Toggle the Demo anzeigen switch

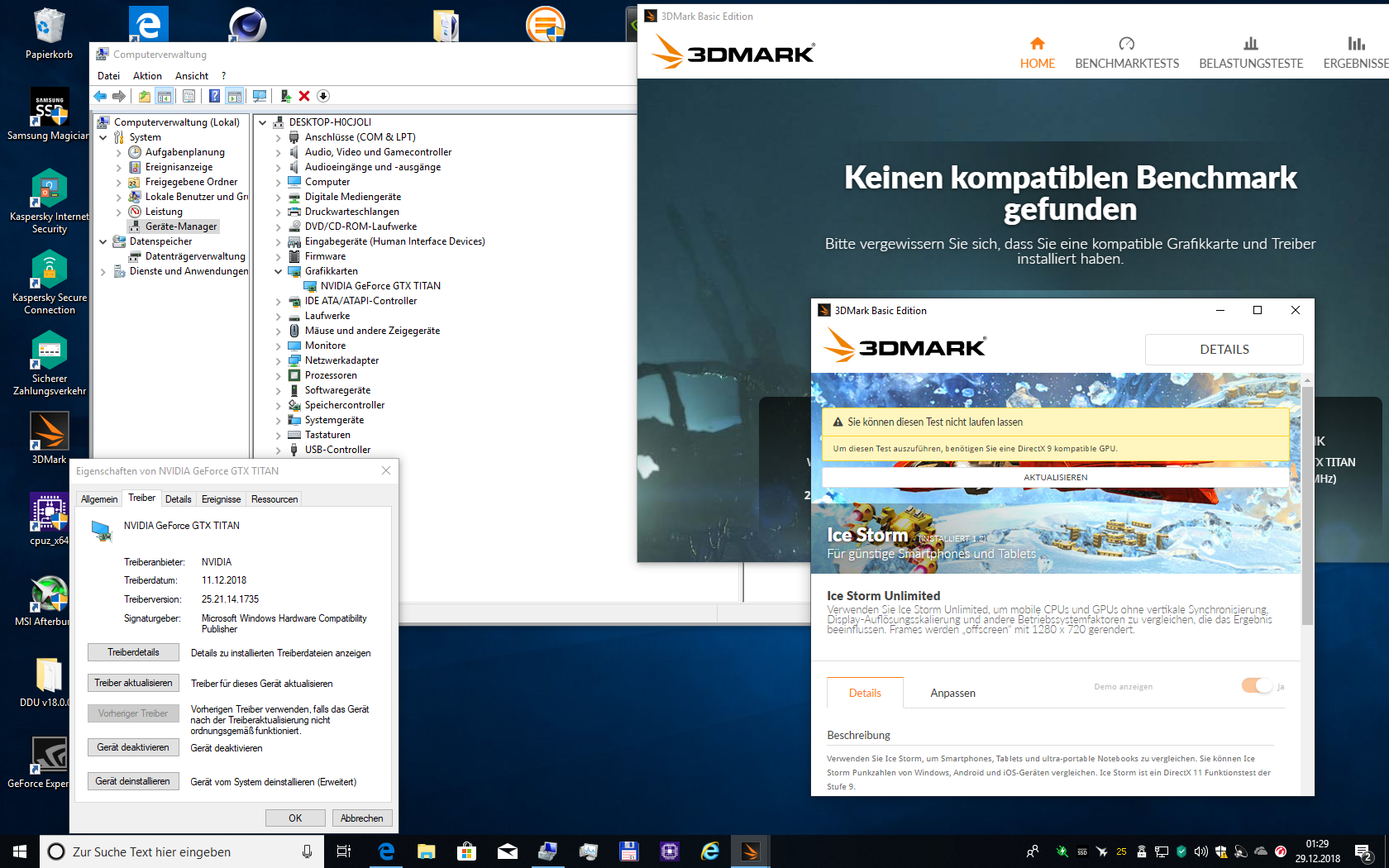(x=1257, y=686)
